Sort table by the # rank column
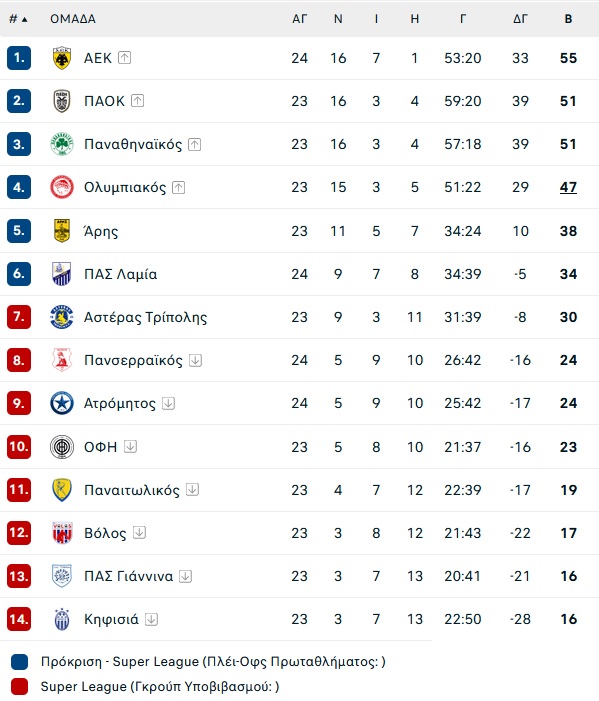 click(x=18, y=19)
